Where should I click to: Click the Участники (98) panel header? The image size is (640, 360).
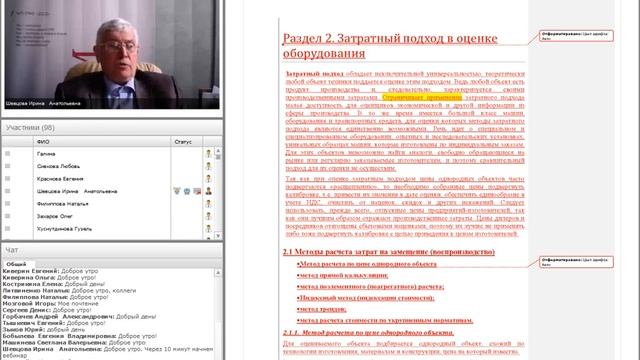point(112,128)
